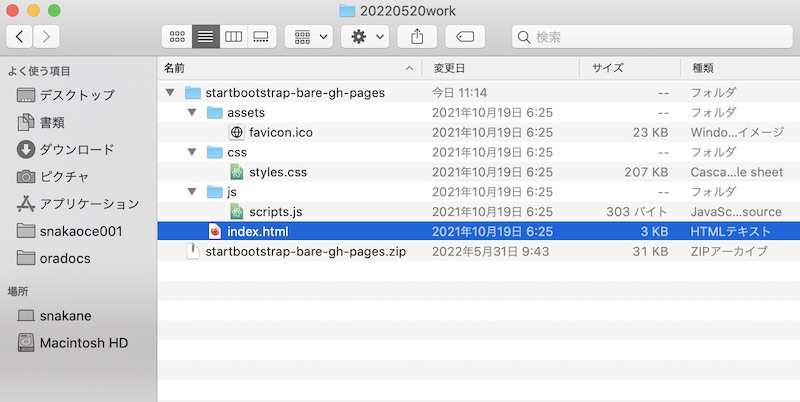Open the favicon.ico file icon
The image size is (800, 402).
[236, 132]
